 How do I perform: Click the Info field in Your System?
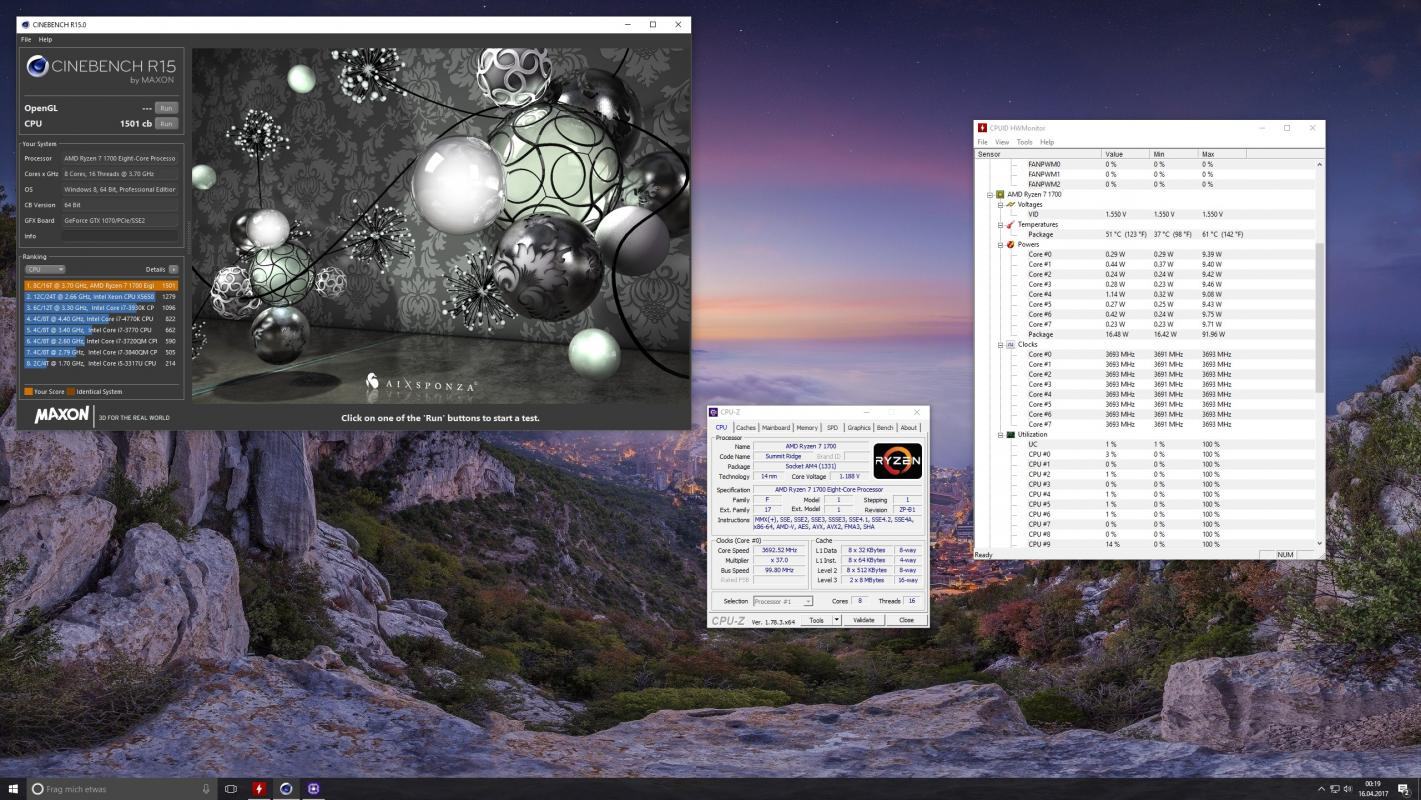tap(119, 236)
